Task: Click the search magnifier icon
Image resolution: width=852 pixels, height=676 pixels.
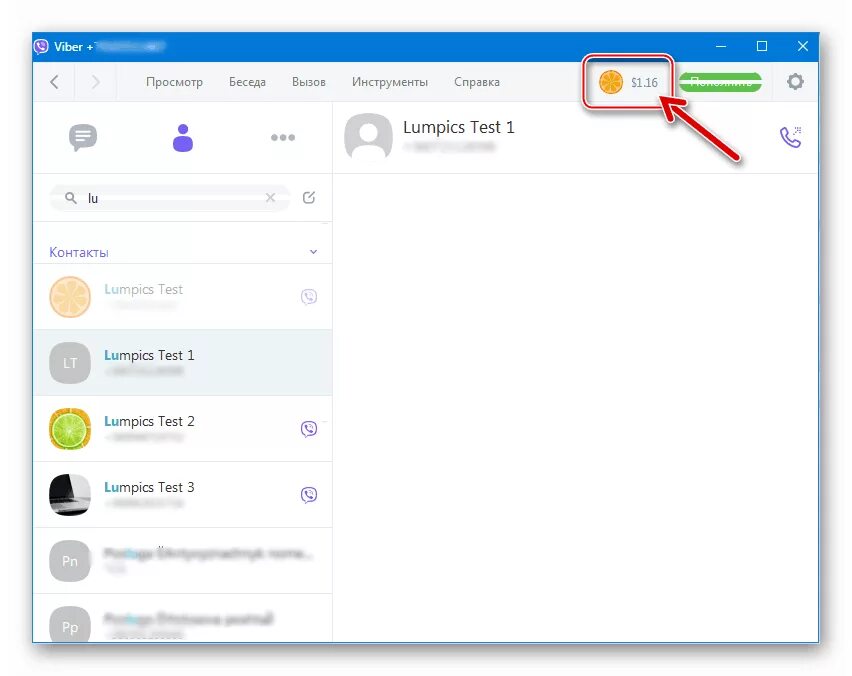Action: (x=71, y=198)
